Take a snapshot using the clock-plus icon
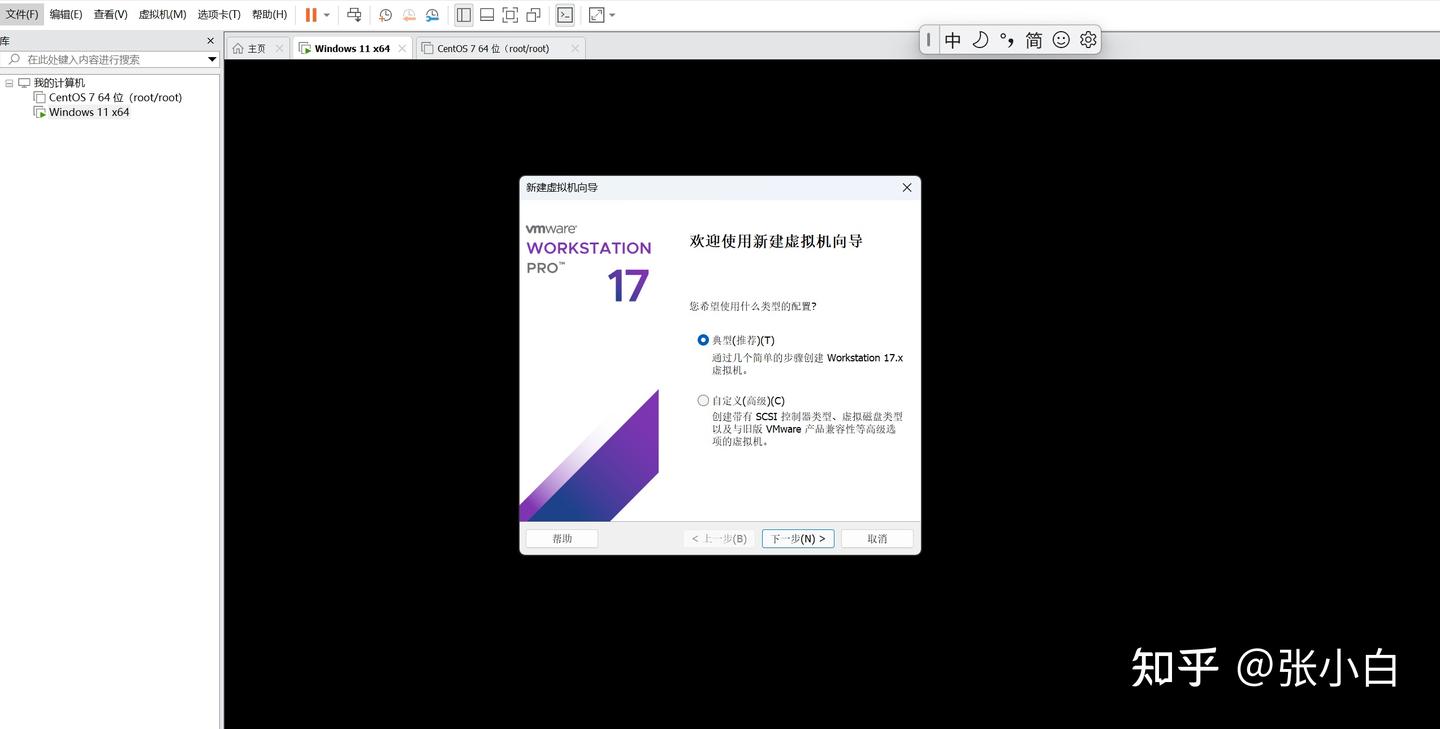The image size is (1440, 729). tap(385, 15)
